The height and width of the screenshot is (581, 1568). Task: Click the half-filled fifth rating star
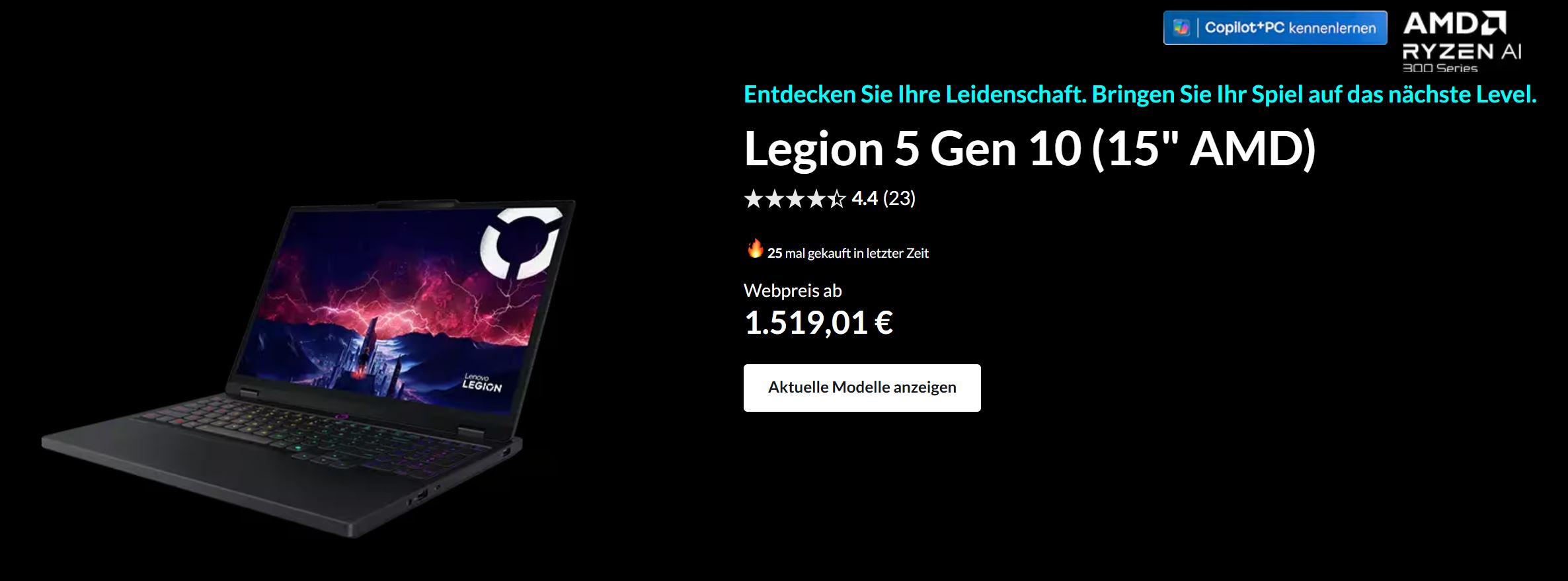pos(836,198)
